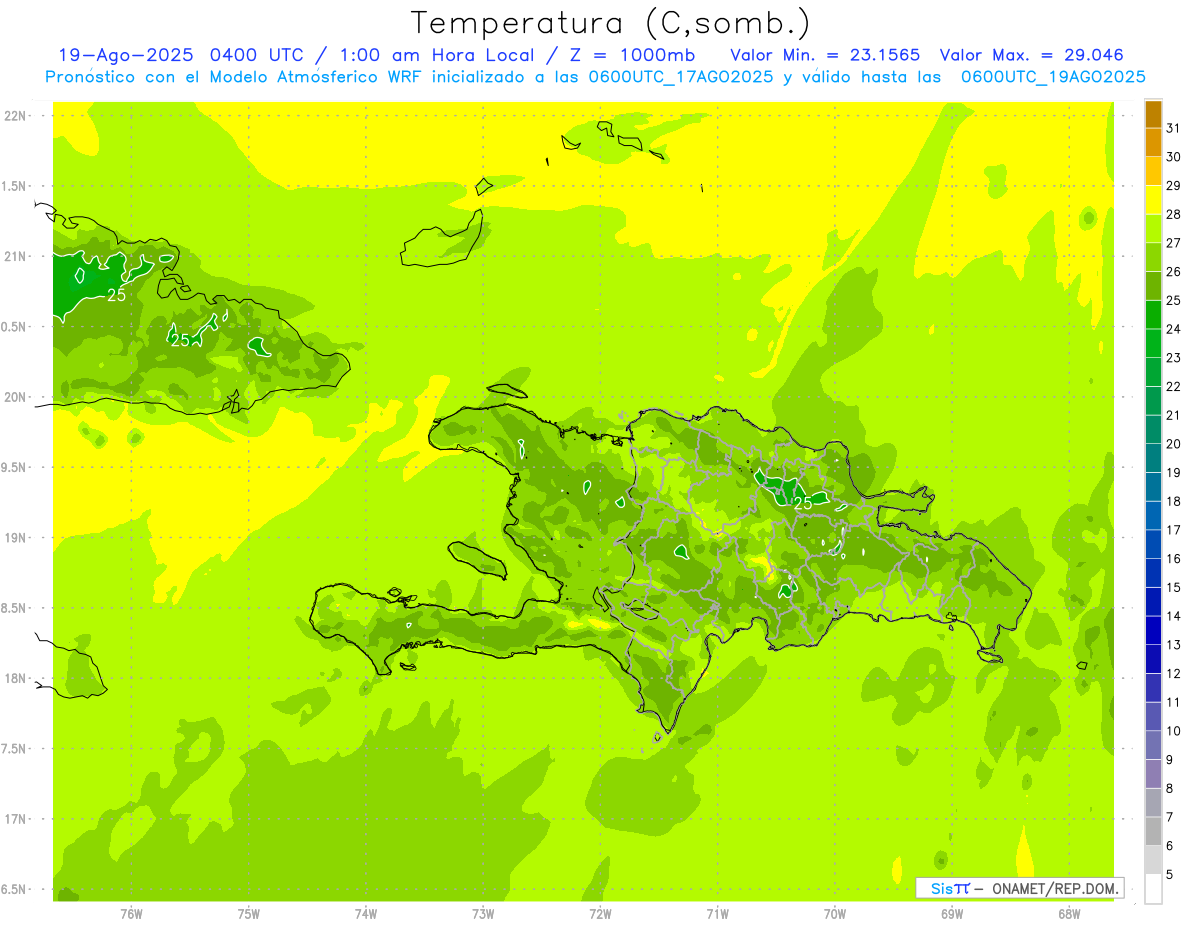Click the 18N latitude axis label

pos(15,679)
